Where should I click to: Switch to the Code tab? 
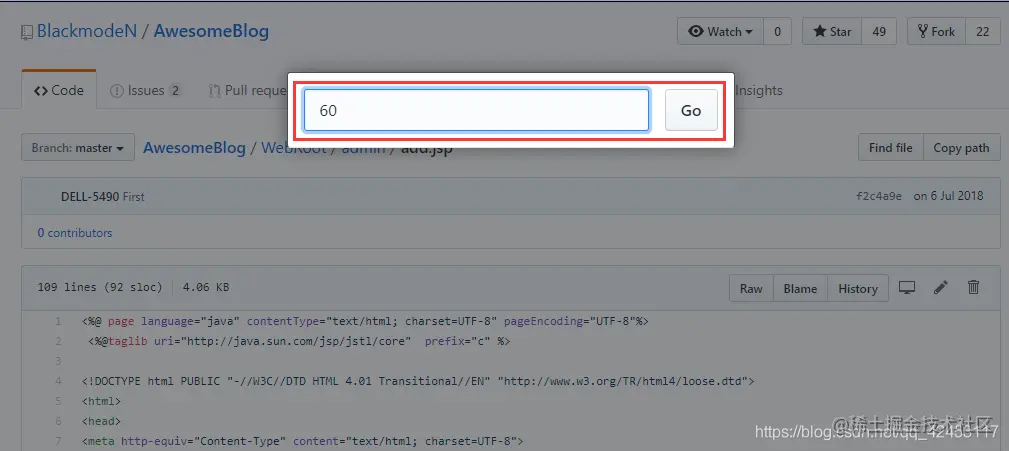59,90
